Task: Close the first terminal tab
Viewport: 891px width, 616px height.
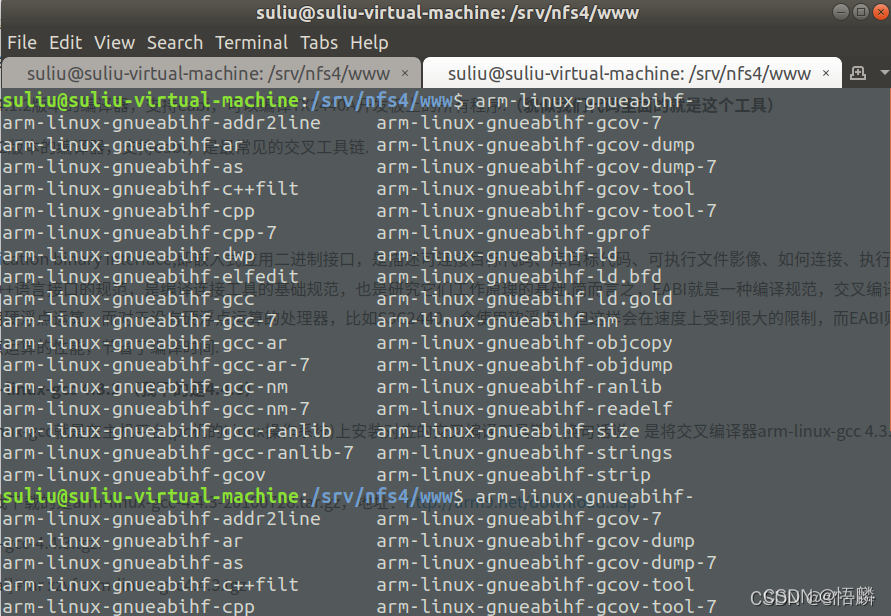Action: click(x=405, y=73)
